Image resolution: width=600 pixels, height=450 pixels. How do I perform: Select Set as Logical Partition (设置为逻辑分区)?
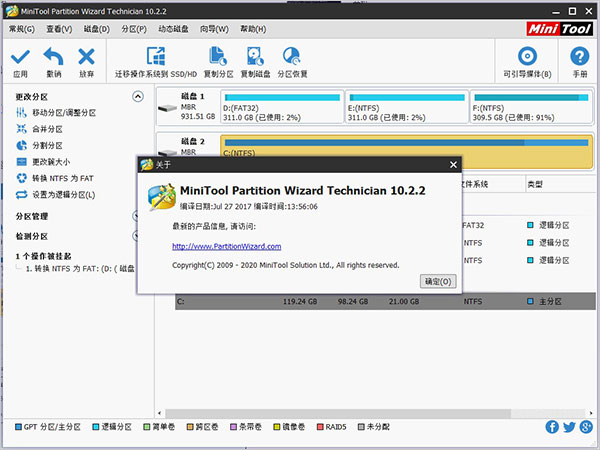coord(55,195)
